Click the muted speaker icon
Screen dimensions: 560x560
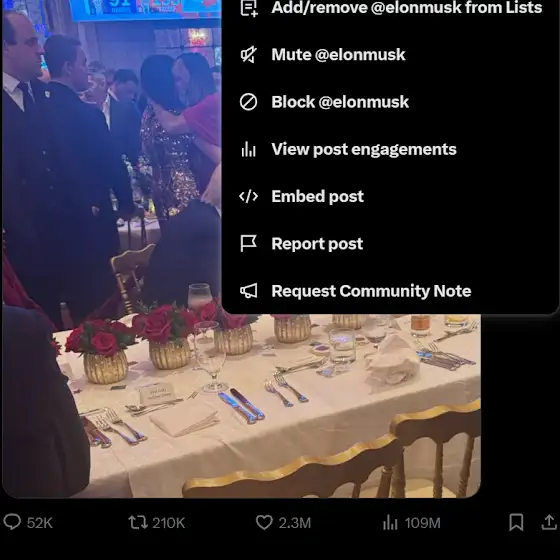point(249,55)
